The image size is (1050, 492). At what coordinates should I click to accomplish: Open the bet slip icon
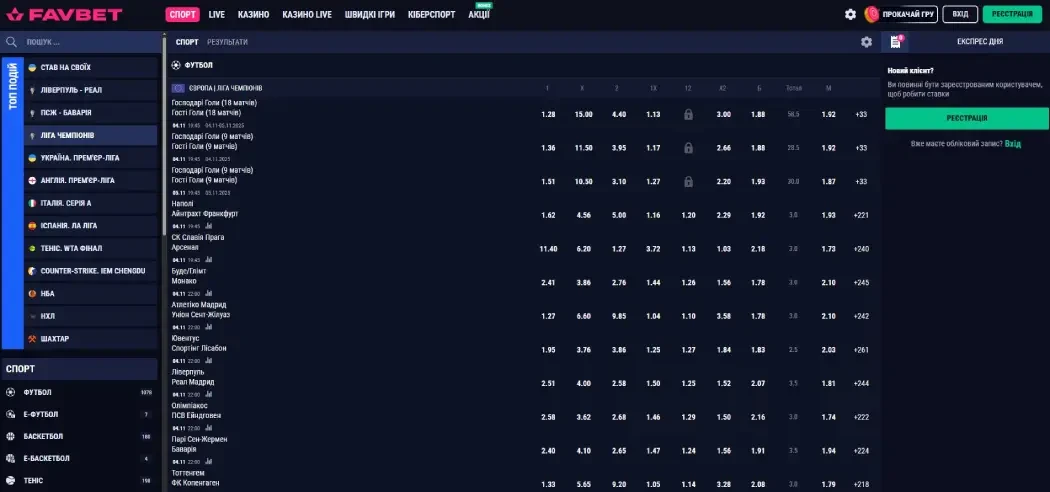pyautogui.click(x=895, y=42)
